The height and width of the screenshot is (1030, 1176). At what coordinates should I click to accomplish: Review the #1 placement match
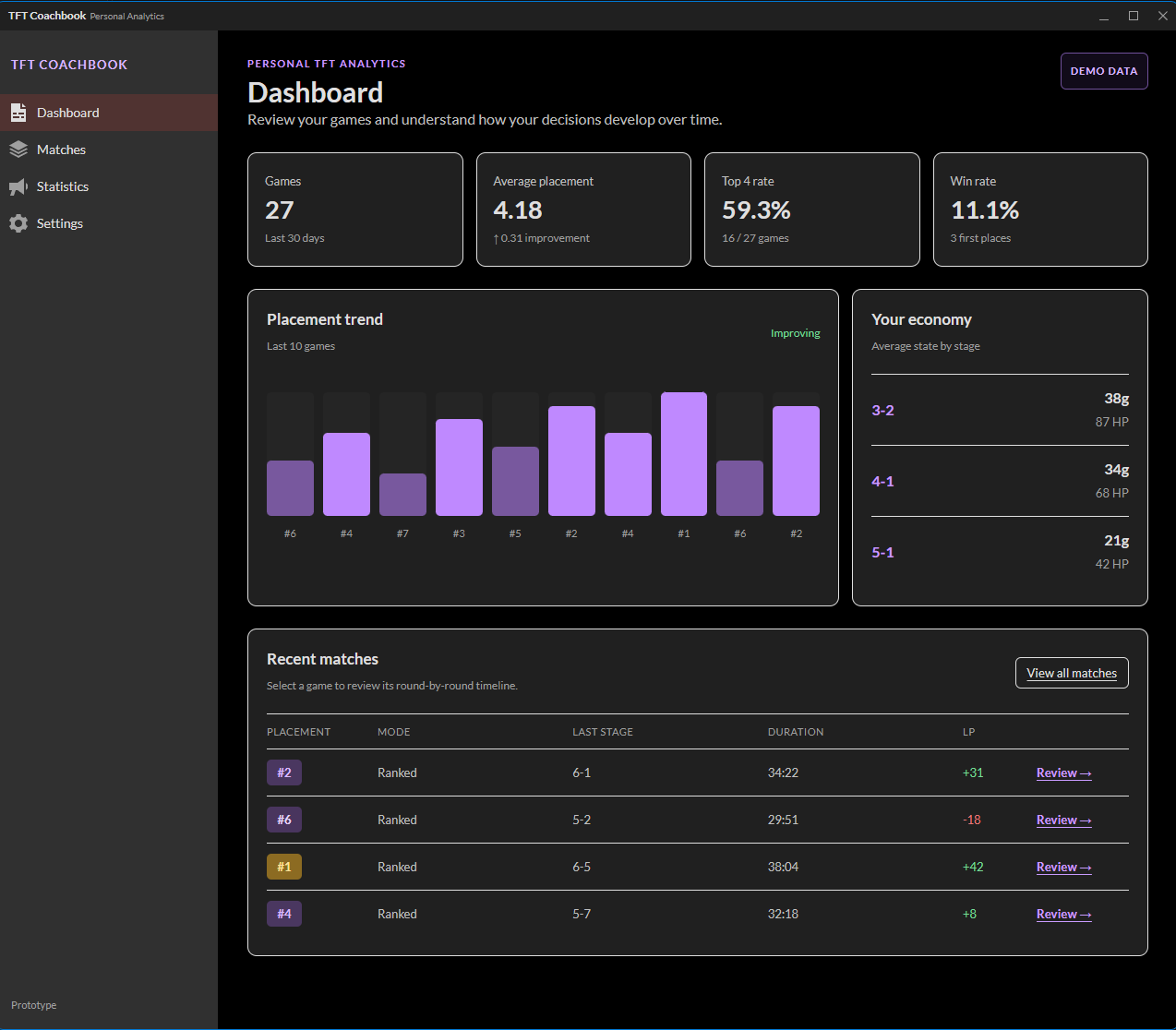coord(1063,868)
